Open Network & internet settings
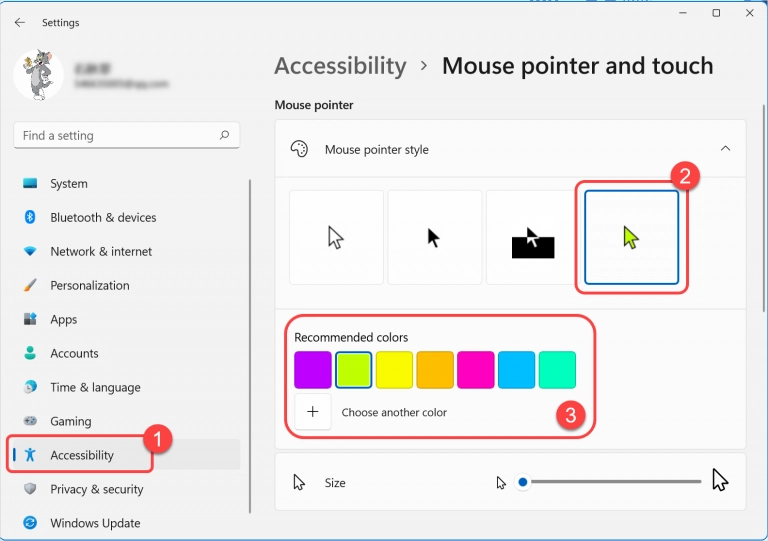768x541 pixels. 126,251
